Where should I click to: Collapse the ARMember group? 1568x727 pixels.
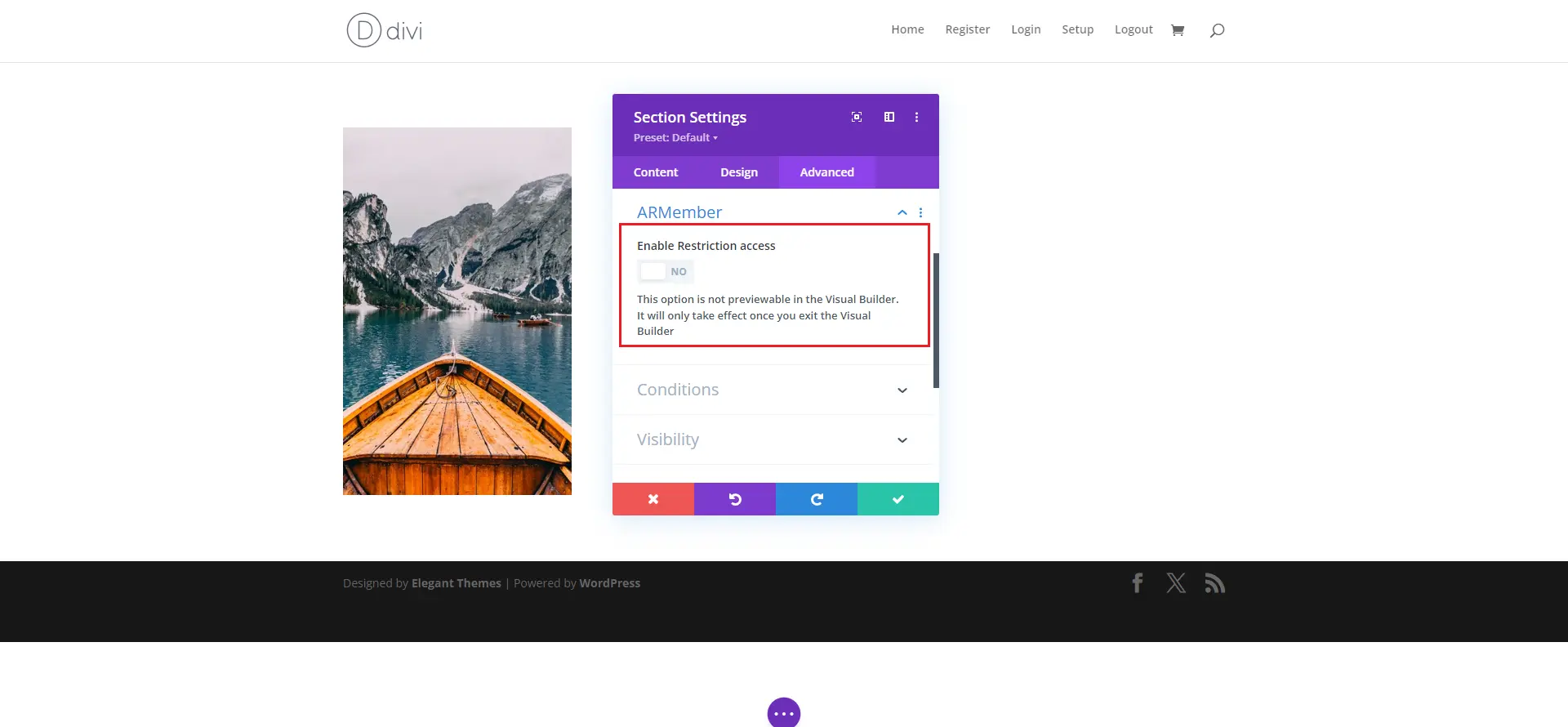tap(902, 212)
